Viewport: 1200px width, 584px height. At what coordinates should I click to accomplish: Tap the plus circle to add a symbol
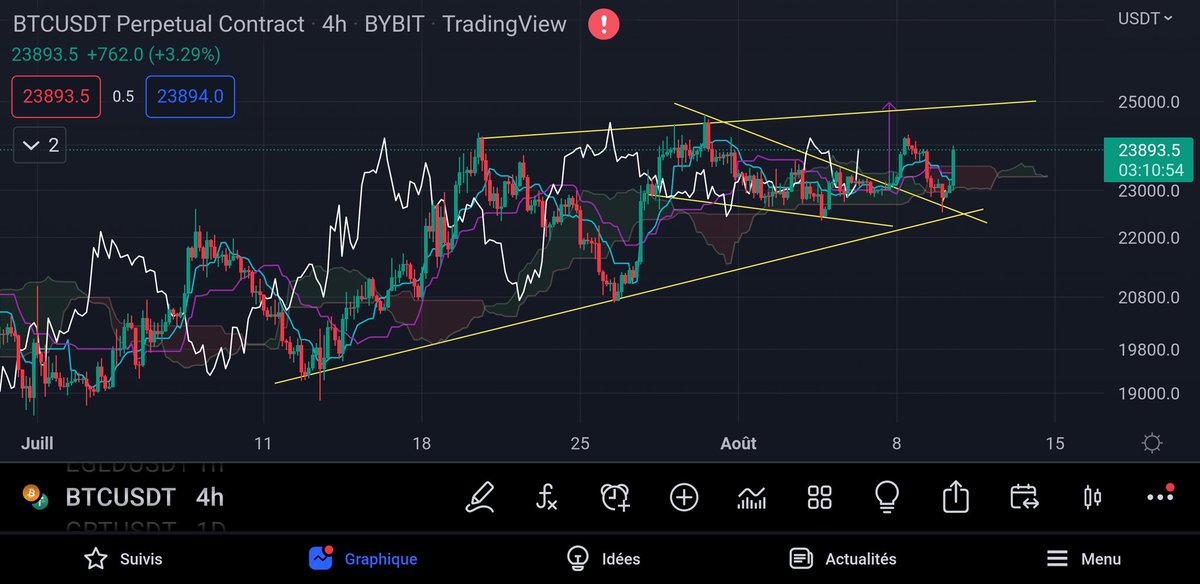[x=684, y=497]
